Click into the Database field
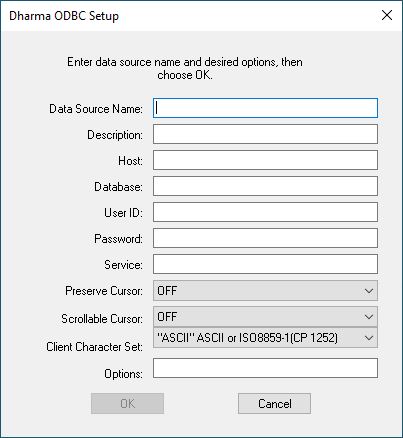Viewport: 403px width, 438px height. tap(265, 186)
